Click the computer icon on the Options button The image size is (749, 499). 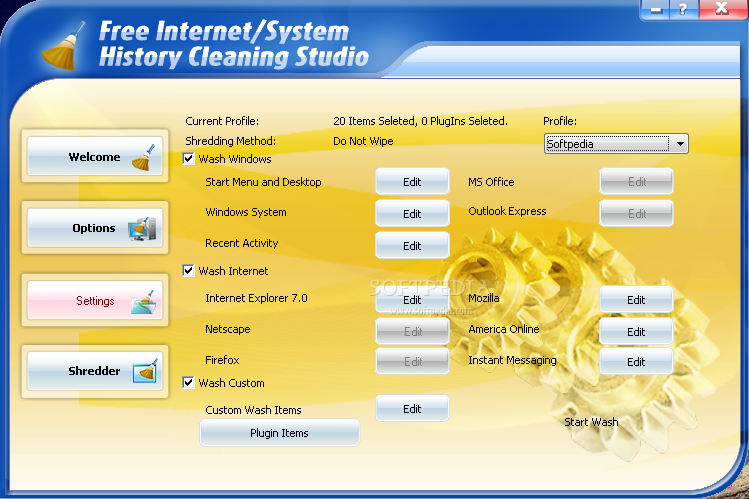pyautogui.click(x=142, y=228)
